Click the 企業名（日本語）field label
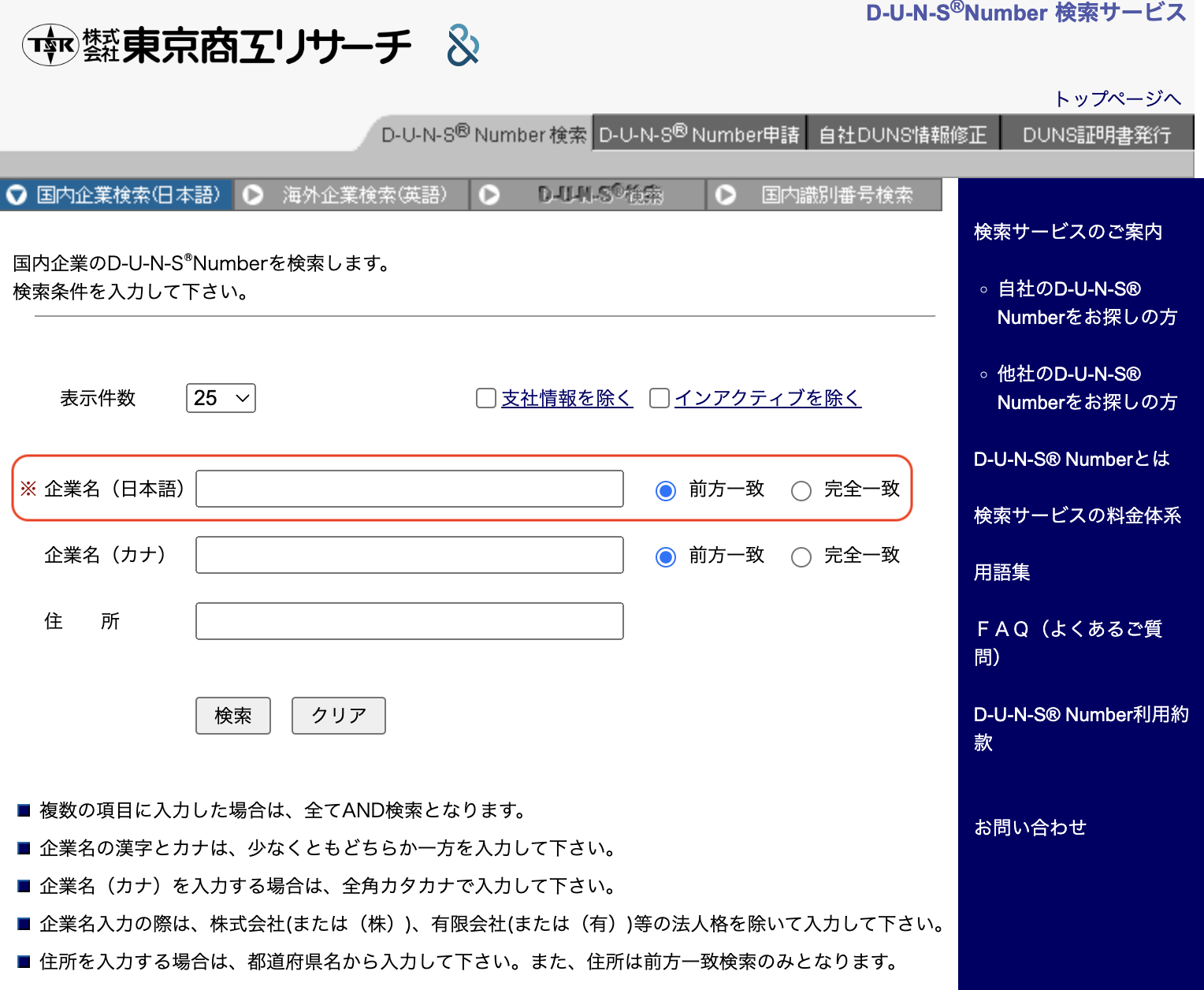Viewport: 1204px width, 990px height. pyautogui.click(x=114, y=489)
